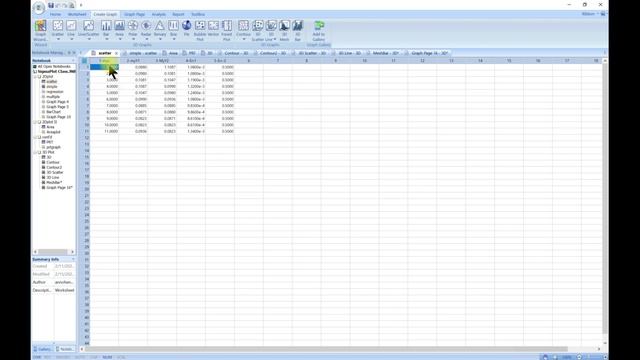
Task: Open the Notebook panel tab at bottom
Action: (x=65, y=349)
